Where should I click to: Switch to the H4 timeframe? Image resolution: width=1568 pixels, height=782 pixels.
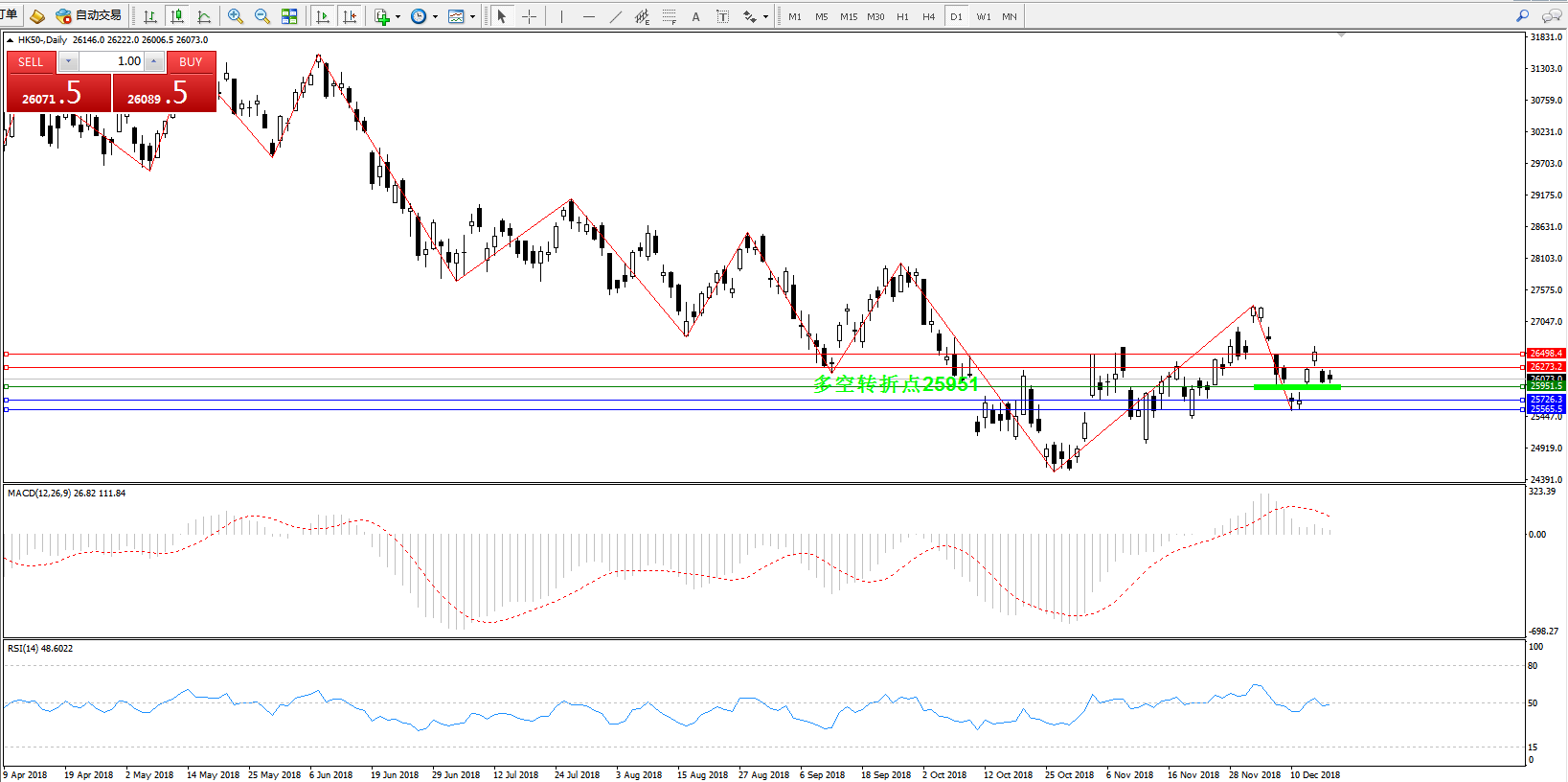[928, 16]
